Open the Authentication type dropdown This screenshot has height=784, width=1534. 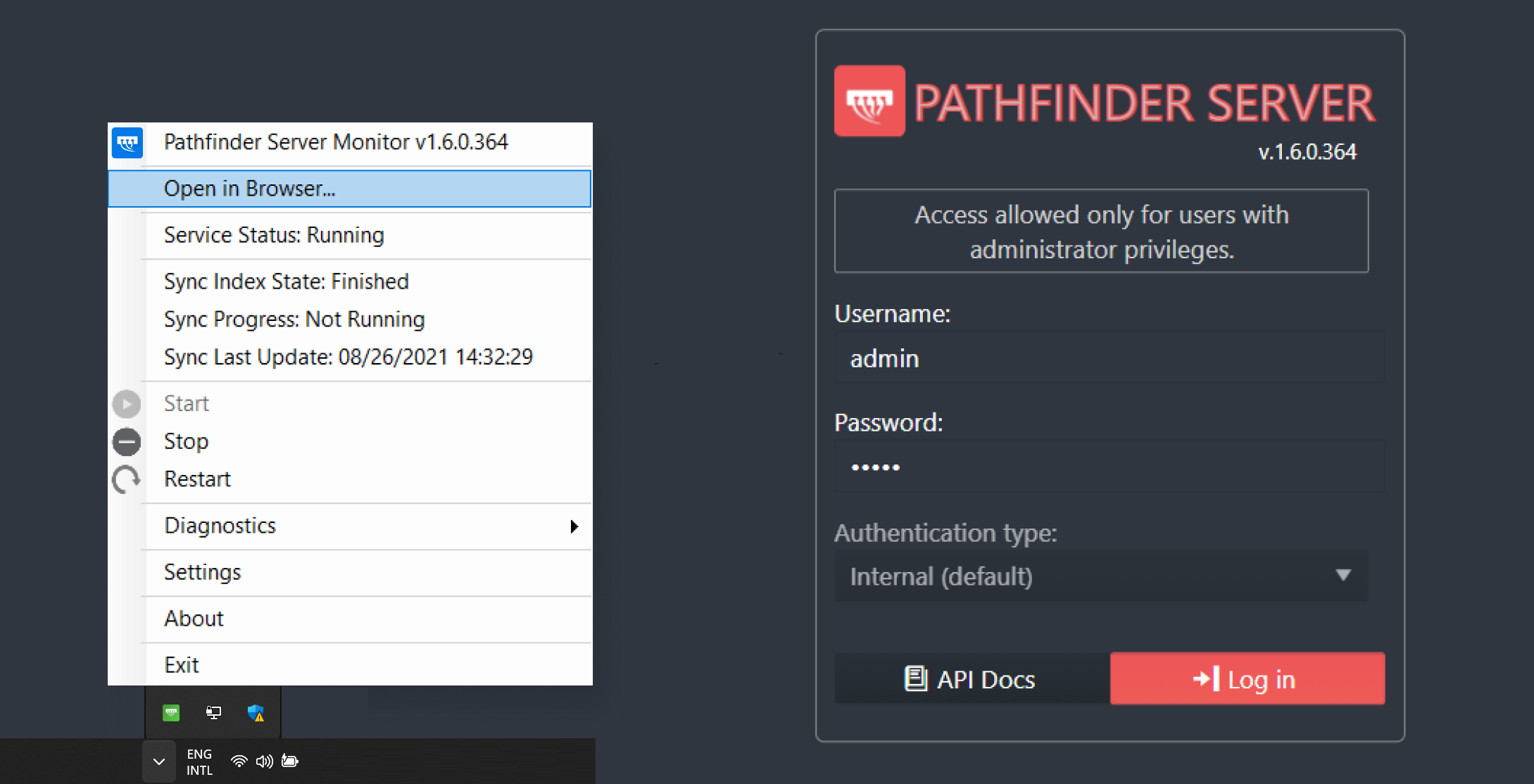tap(1101, 576)
